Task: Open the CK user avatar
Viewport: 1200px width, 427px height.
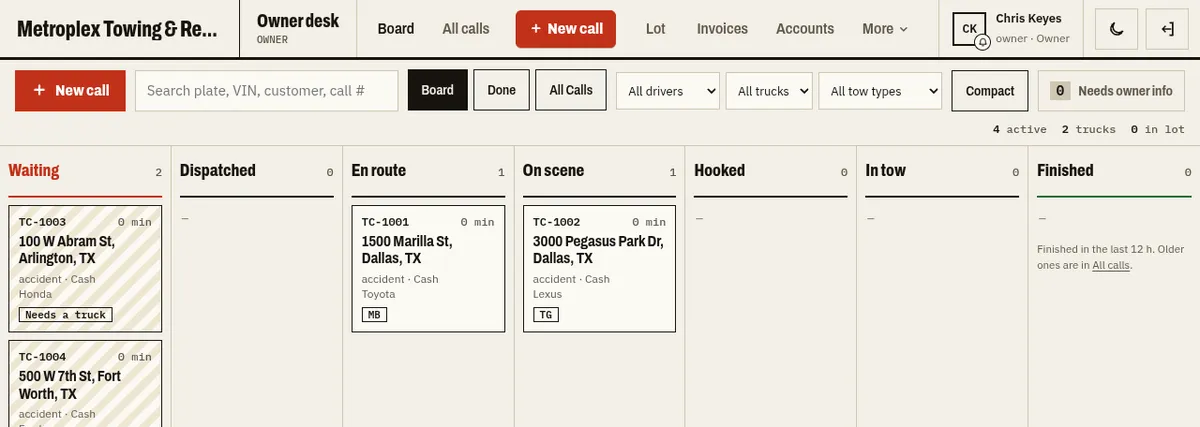Action: [x=970, y=29]
